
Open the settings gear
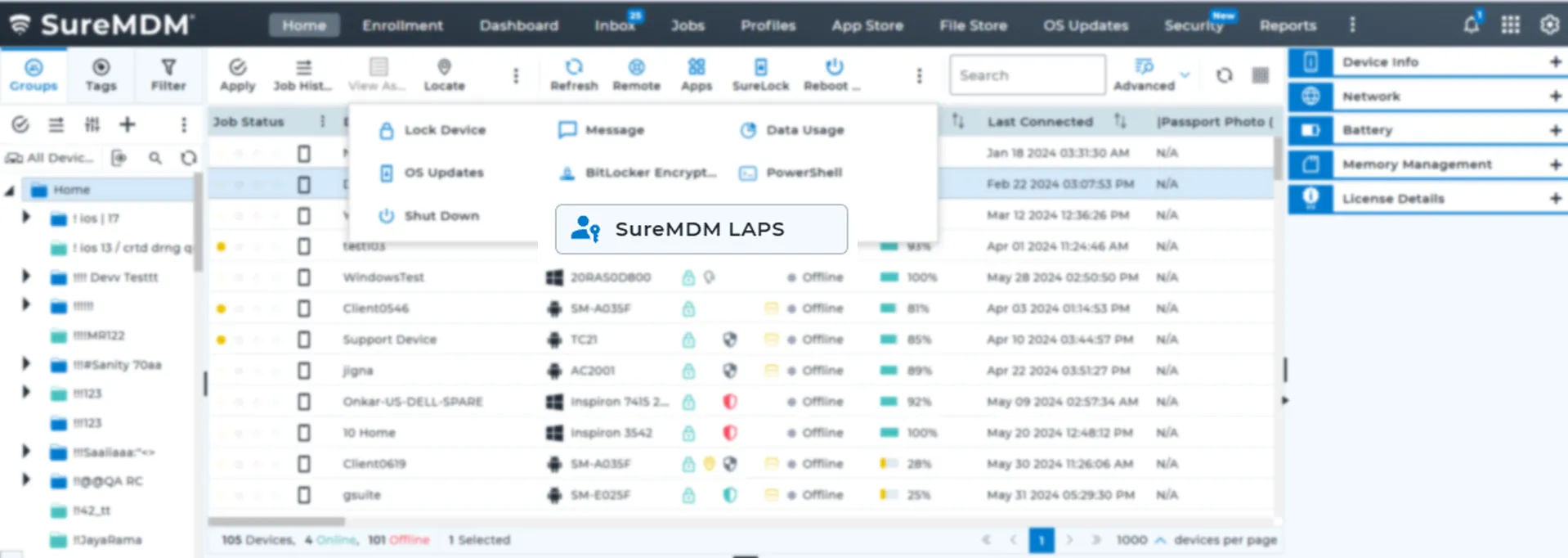(x=1550, y=25)
